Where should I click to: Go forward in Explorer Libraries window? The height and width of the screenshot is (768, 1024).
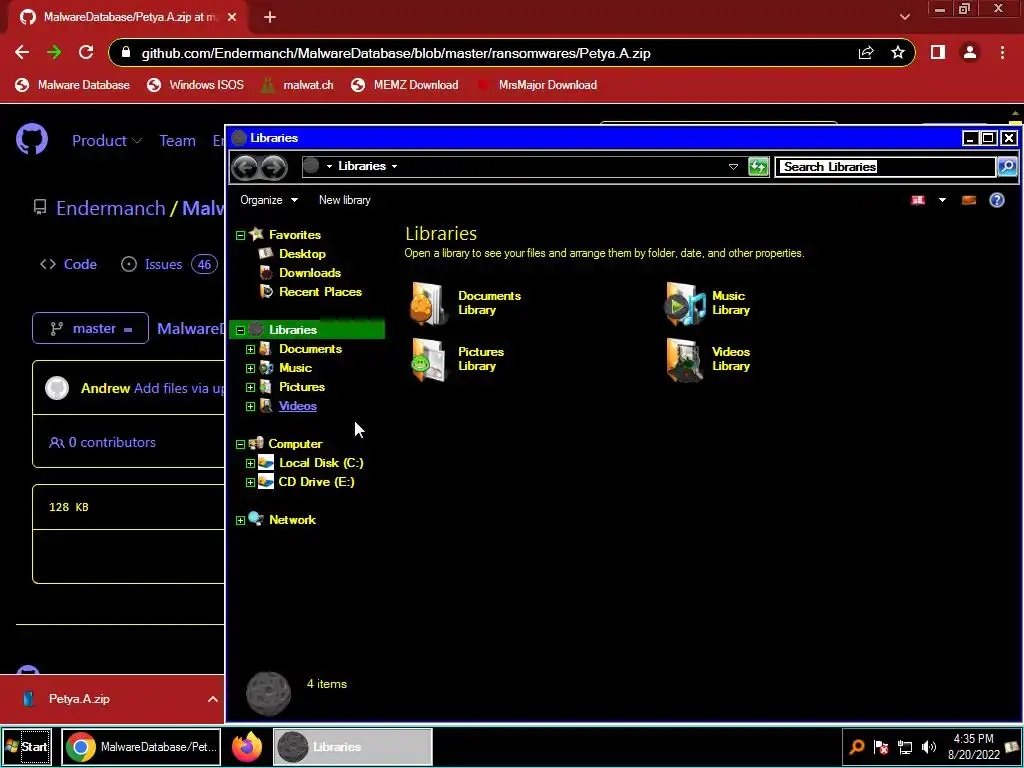click(x=274, y=167)
